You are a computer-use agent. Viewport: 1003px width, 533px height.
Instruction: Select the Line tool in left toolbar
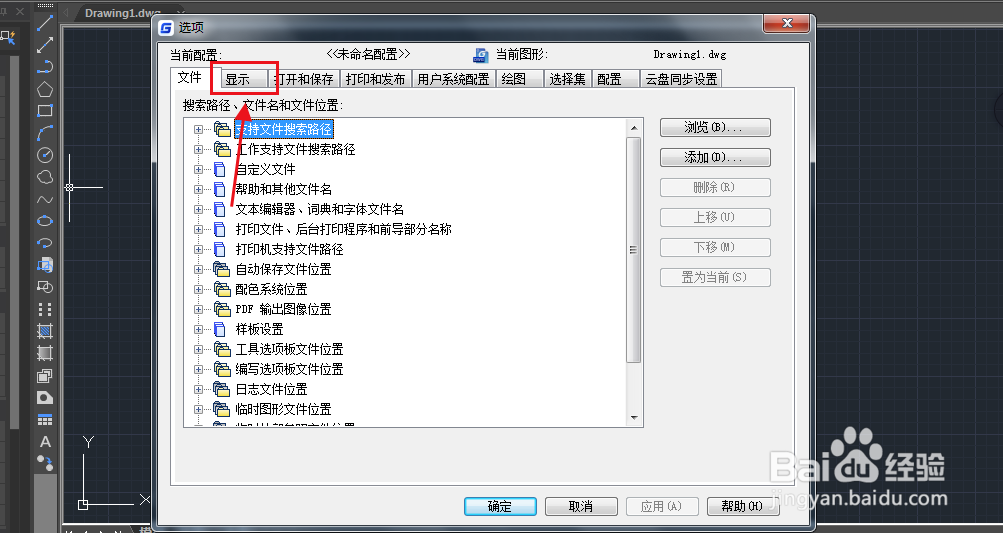[x=45, y=23]
